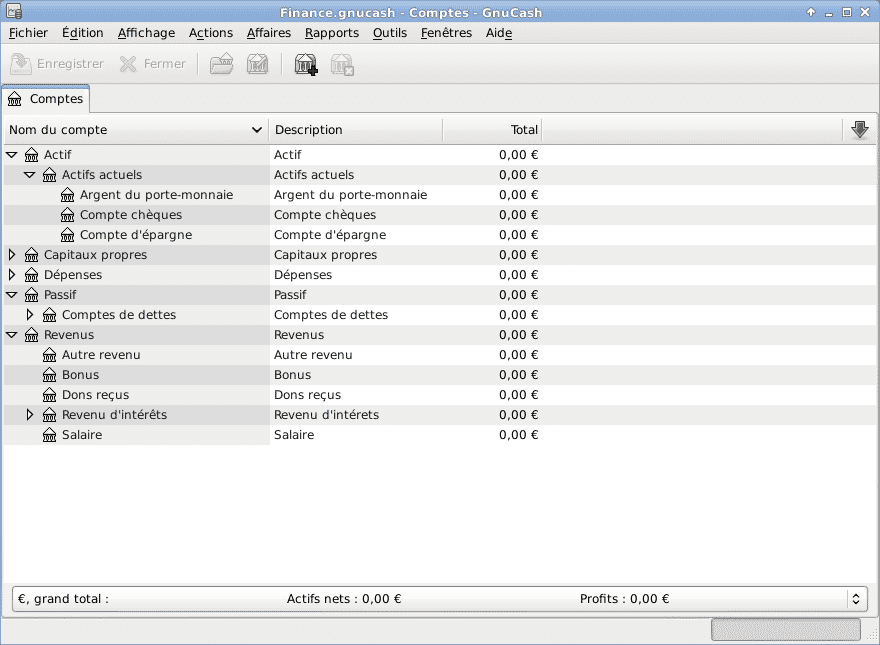
Task: Click the GnuCash icon in the title bar
Action: click(14, 12)
